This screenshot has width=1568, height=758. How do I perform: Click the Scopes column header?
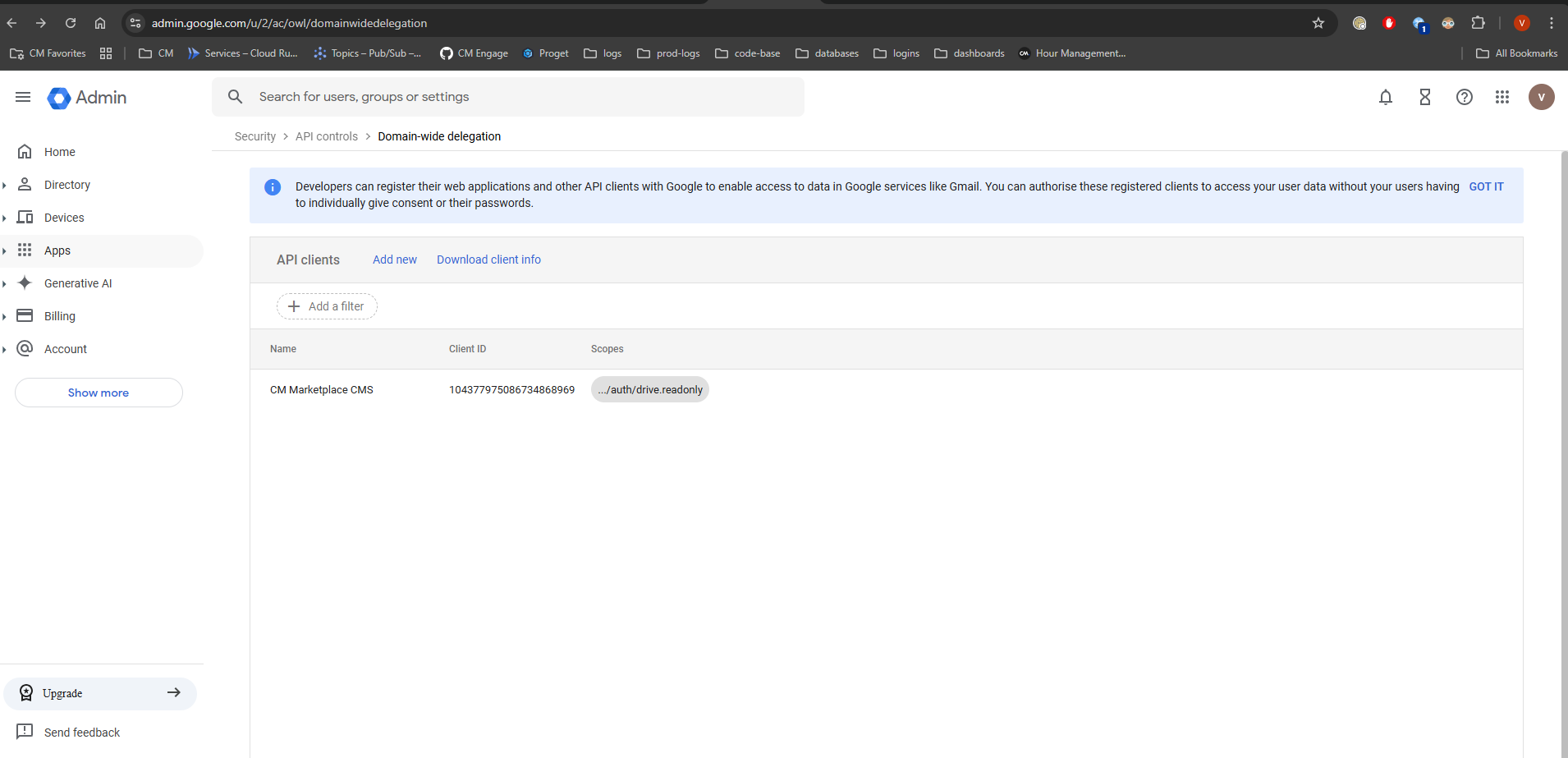click(x=607, y=349)
